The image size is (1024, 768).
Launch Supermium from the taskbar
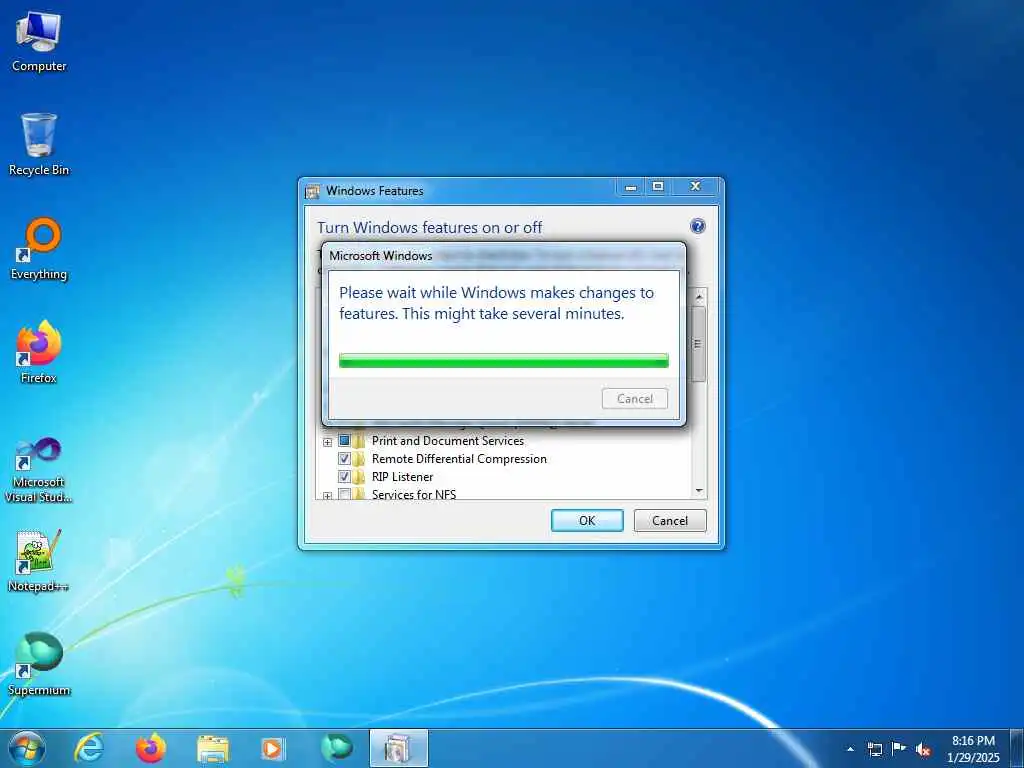pos(336,748)
